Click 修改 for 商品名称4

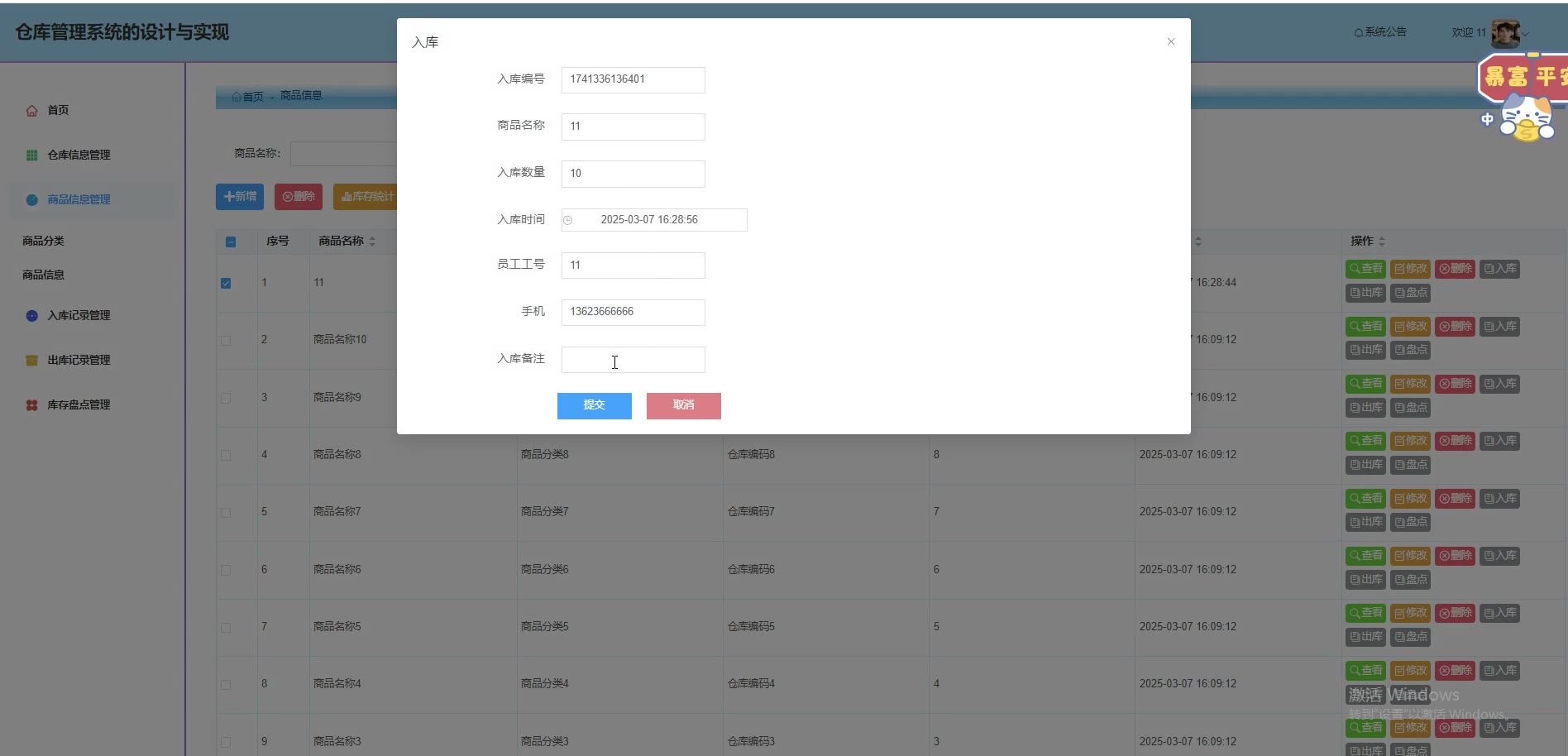(x=1410, y=671)
